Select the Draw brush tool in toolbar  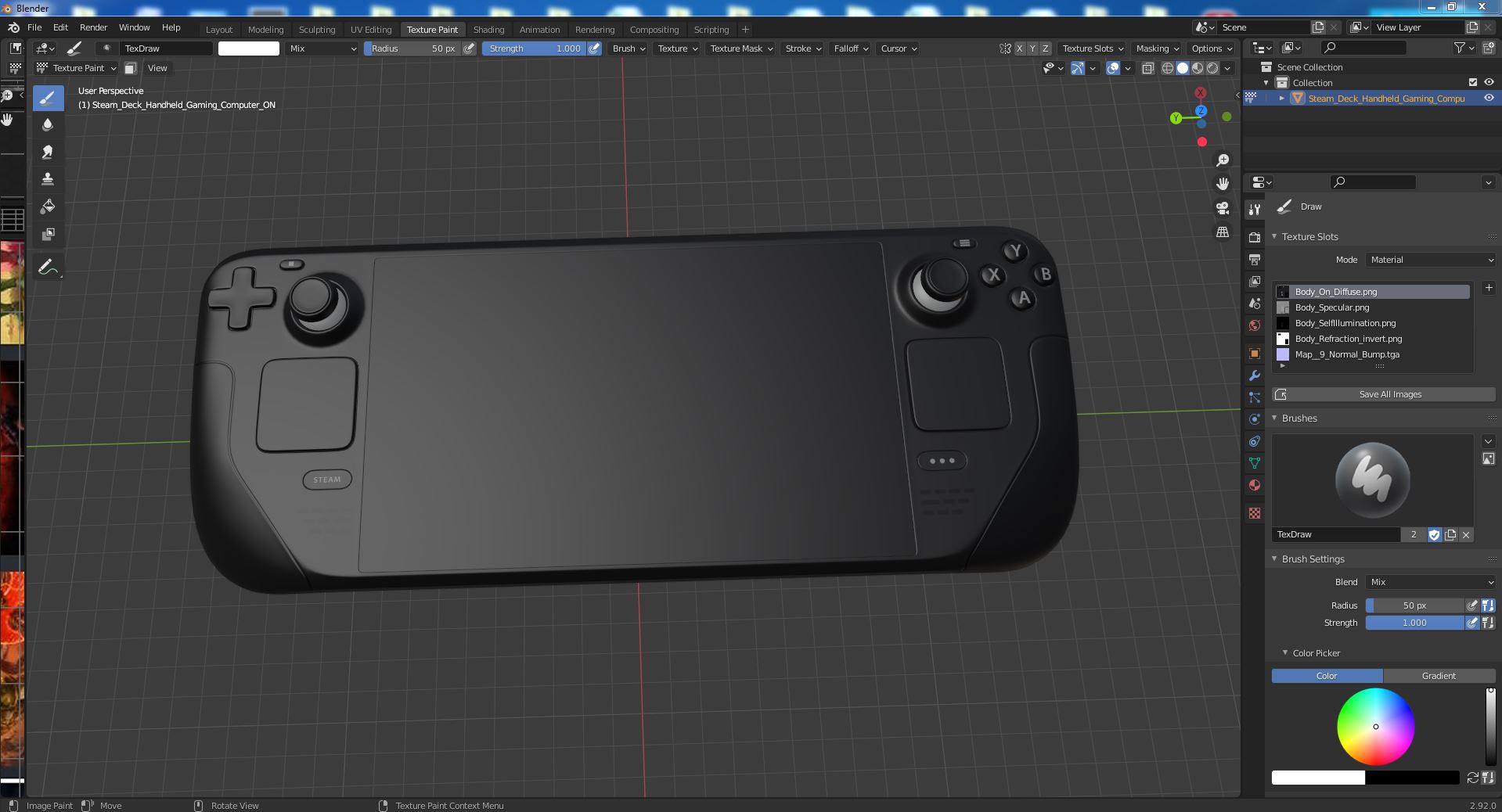tap(48, 98)
